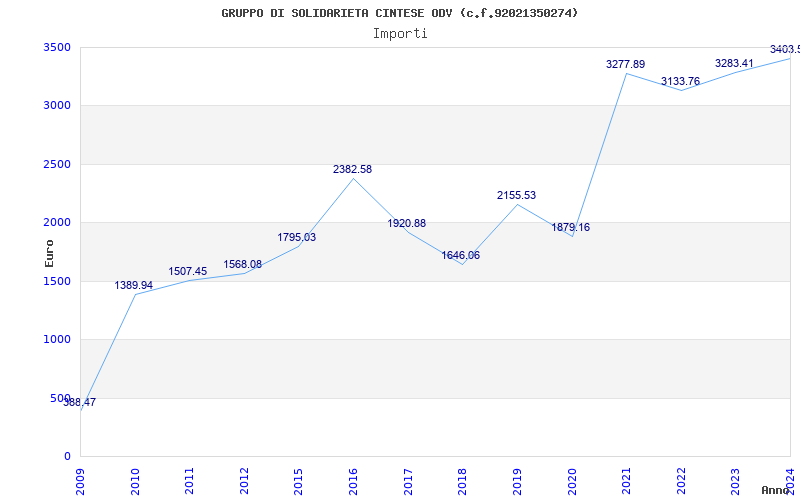Click the 2382.58 peak label
Image resolution: width=800 pixels, height=500 pixels.
(x=353, y=169)
